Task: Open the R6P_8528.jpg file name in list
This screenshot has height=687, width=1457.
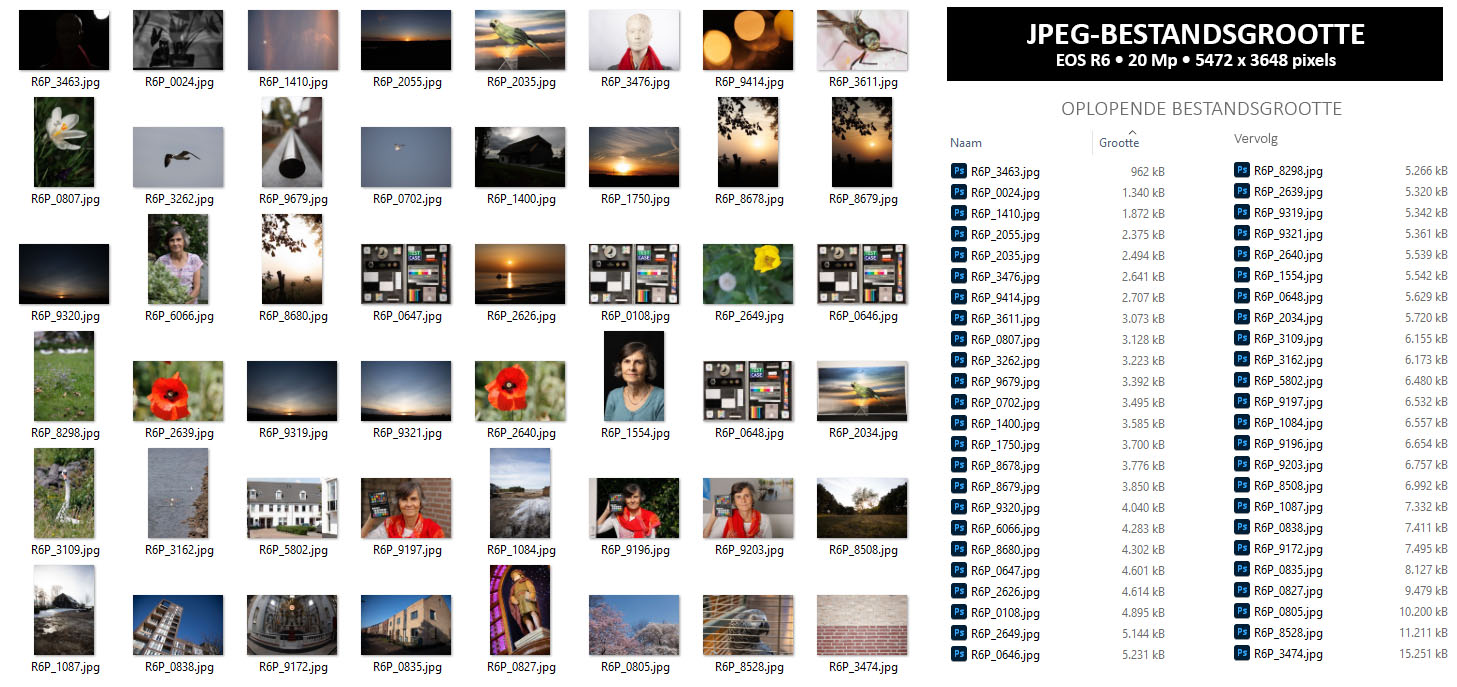Action: pyautogui.click(x=1288, y=634)
